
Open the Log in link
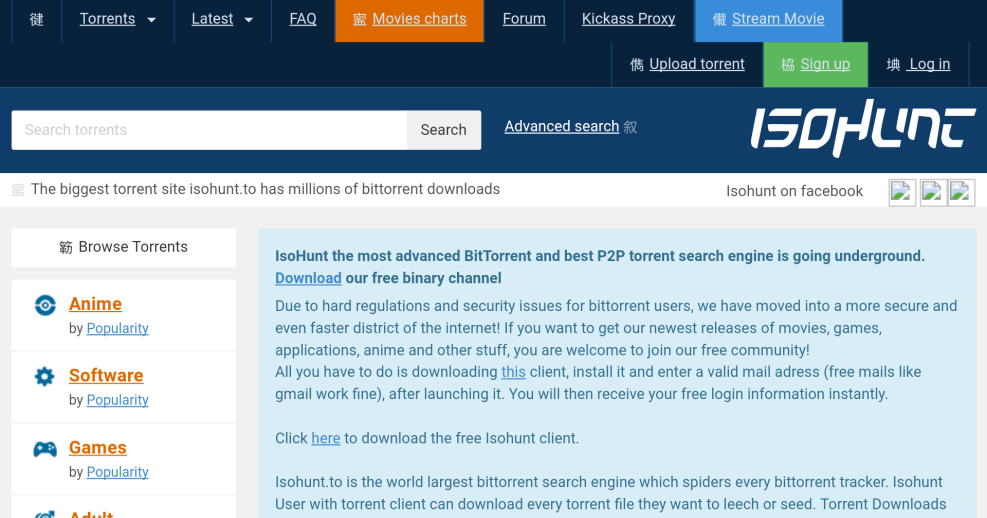[928, 64]
